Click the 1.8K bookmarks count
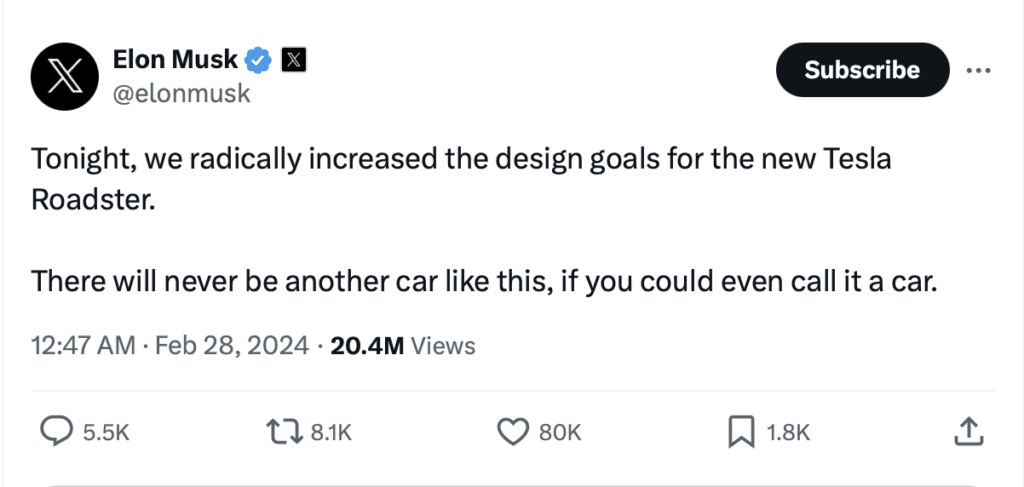 (787, 432)
